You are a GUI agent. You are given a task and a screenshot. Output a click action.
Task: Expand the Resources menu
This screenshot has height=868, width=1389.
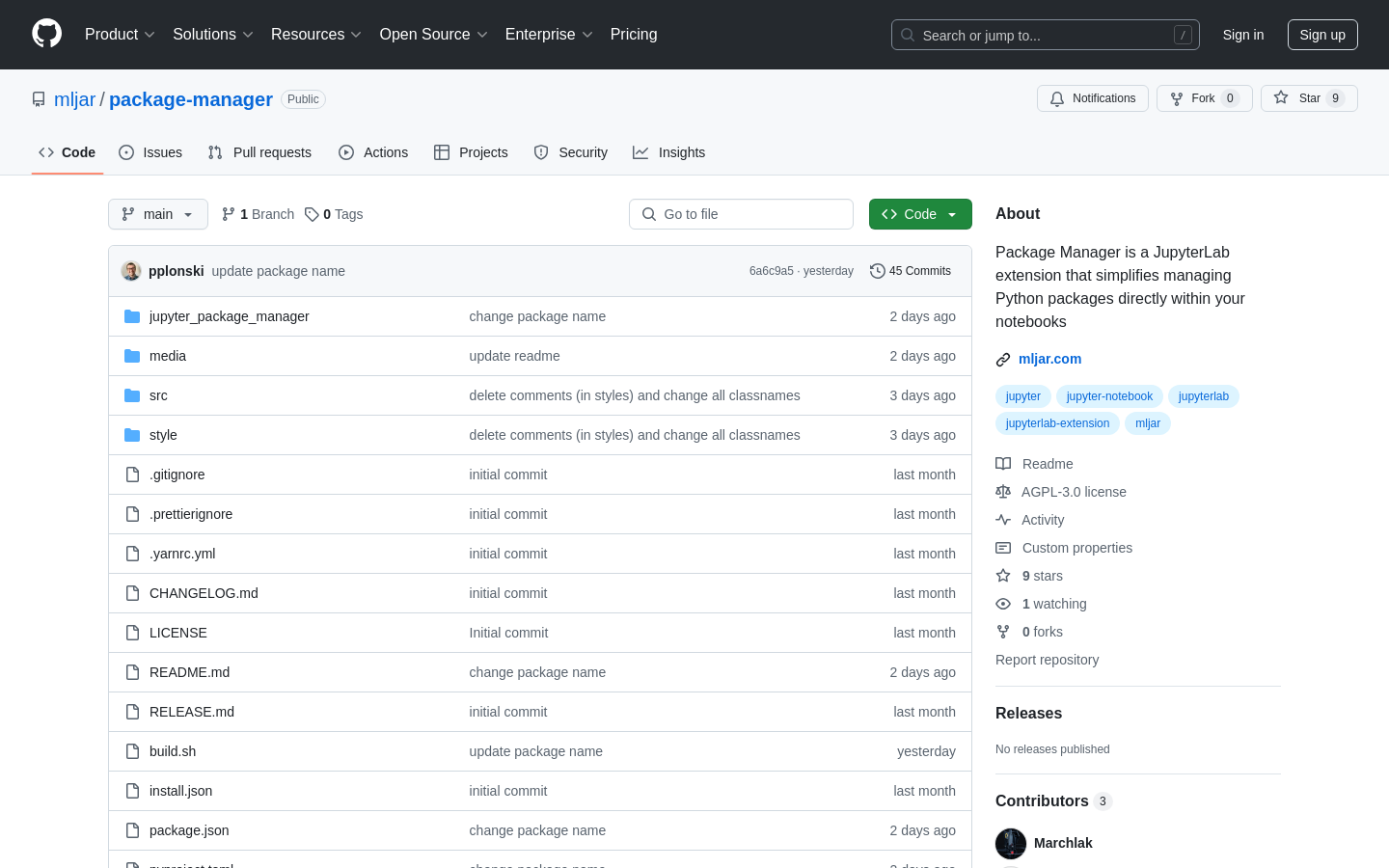(316, 35)
